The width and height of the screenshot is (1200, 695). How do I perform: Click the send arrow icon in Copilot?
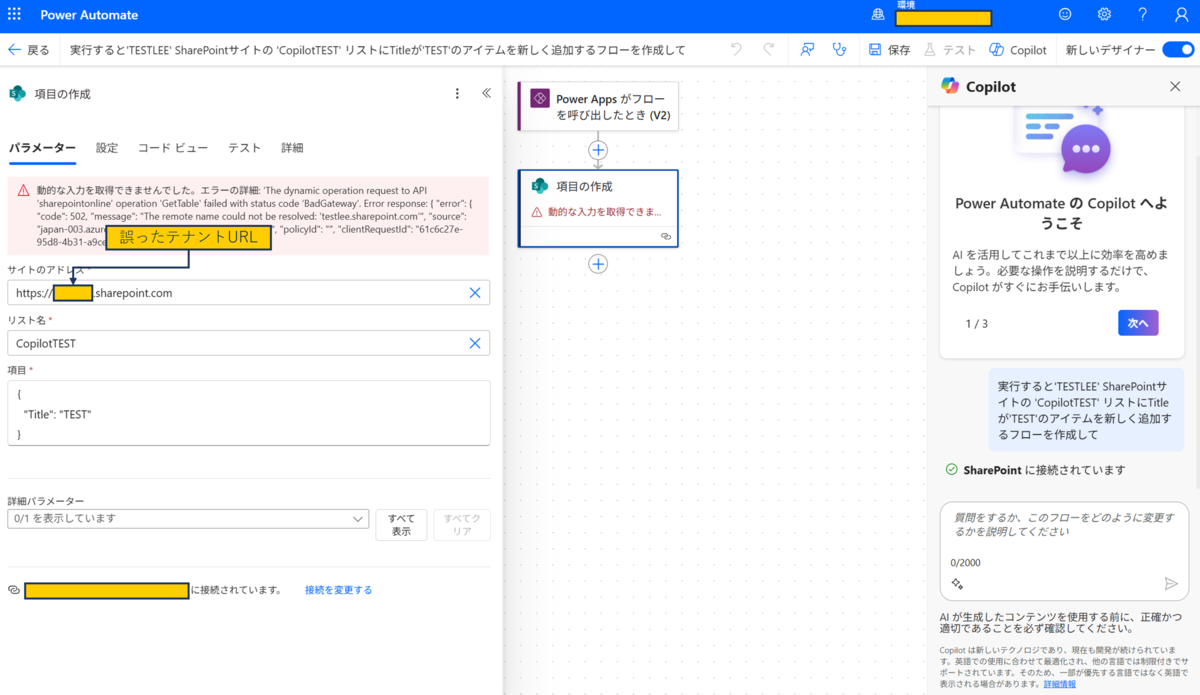pos(1171,584)
